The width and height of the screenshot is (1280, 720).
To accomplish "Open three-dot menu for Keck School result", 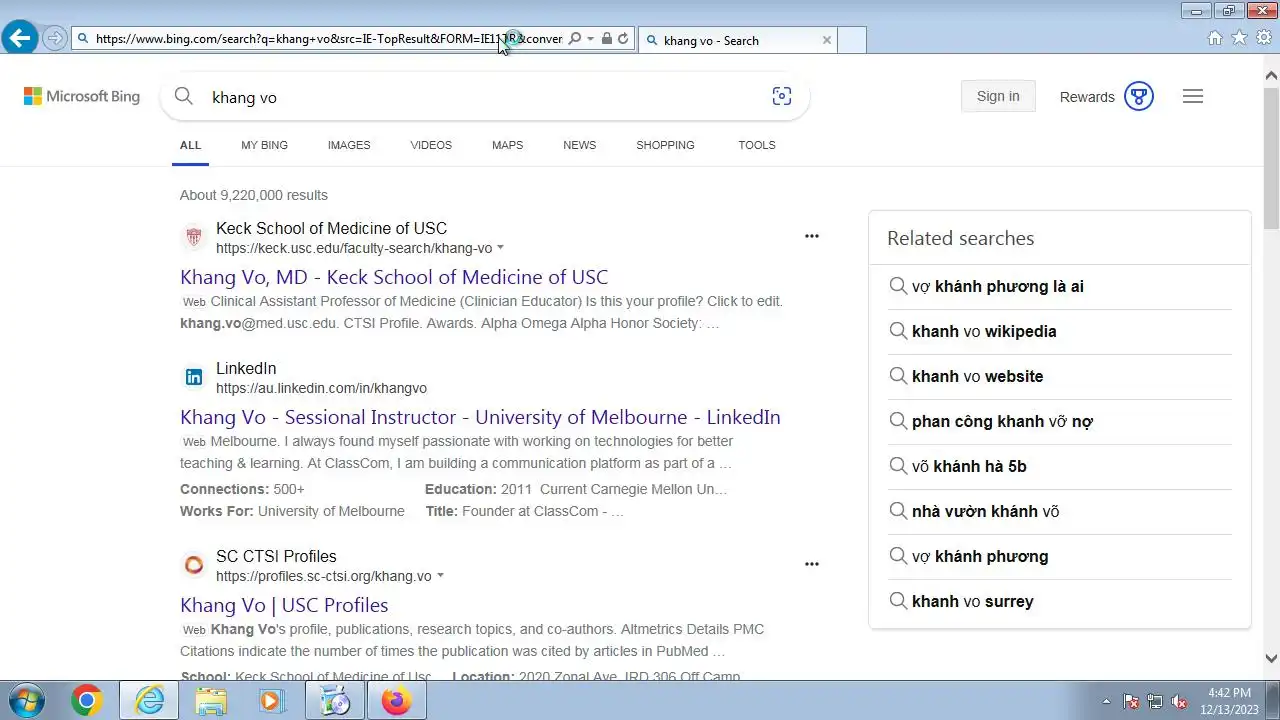I will click(x=812, y=236).
